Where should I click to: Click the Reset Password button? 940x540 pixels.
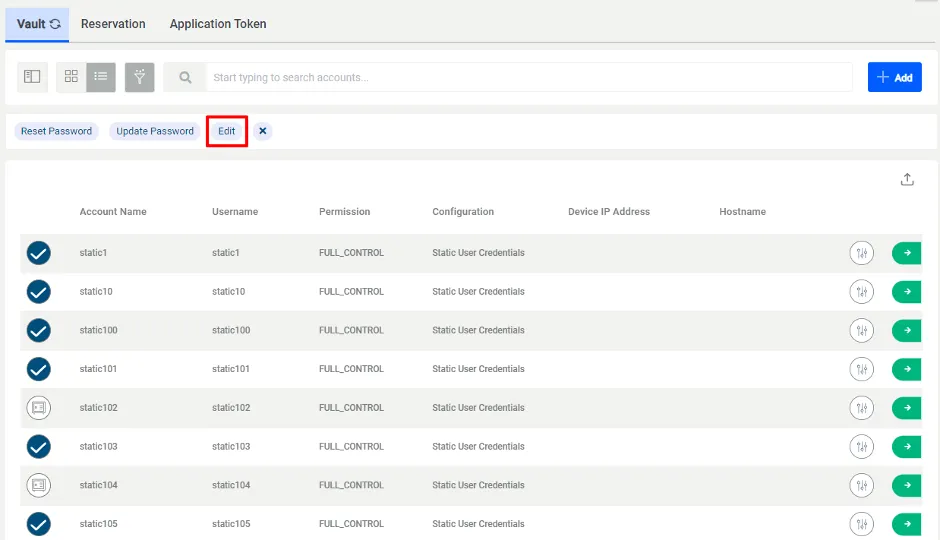point(56,131)
